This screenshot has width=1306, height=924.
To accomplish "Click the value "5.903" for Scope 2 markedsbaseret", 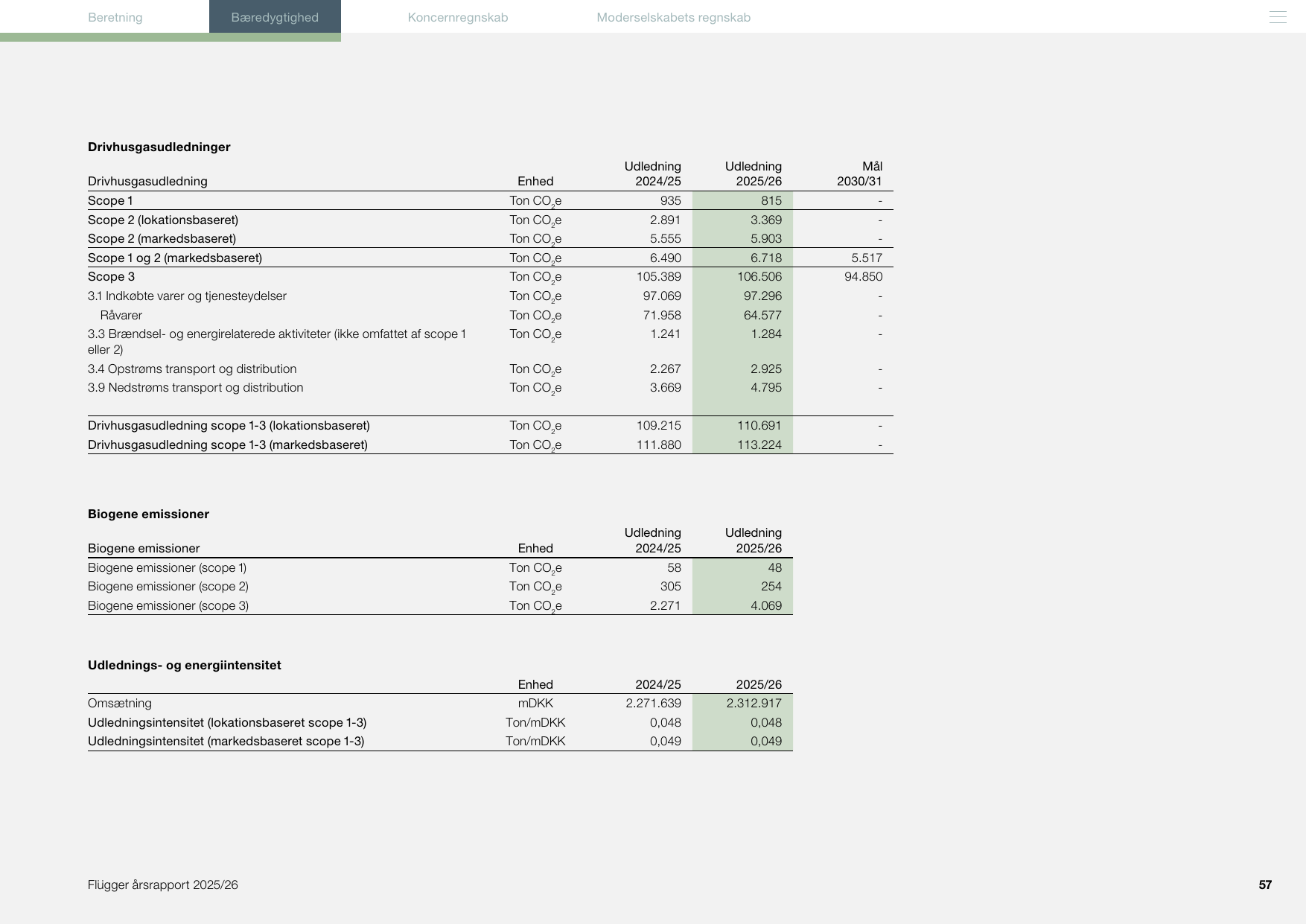I will click(766, 238).
